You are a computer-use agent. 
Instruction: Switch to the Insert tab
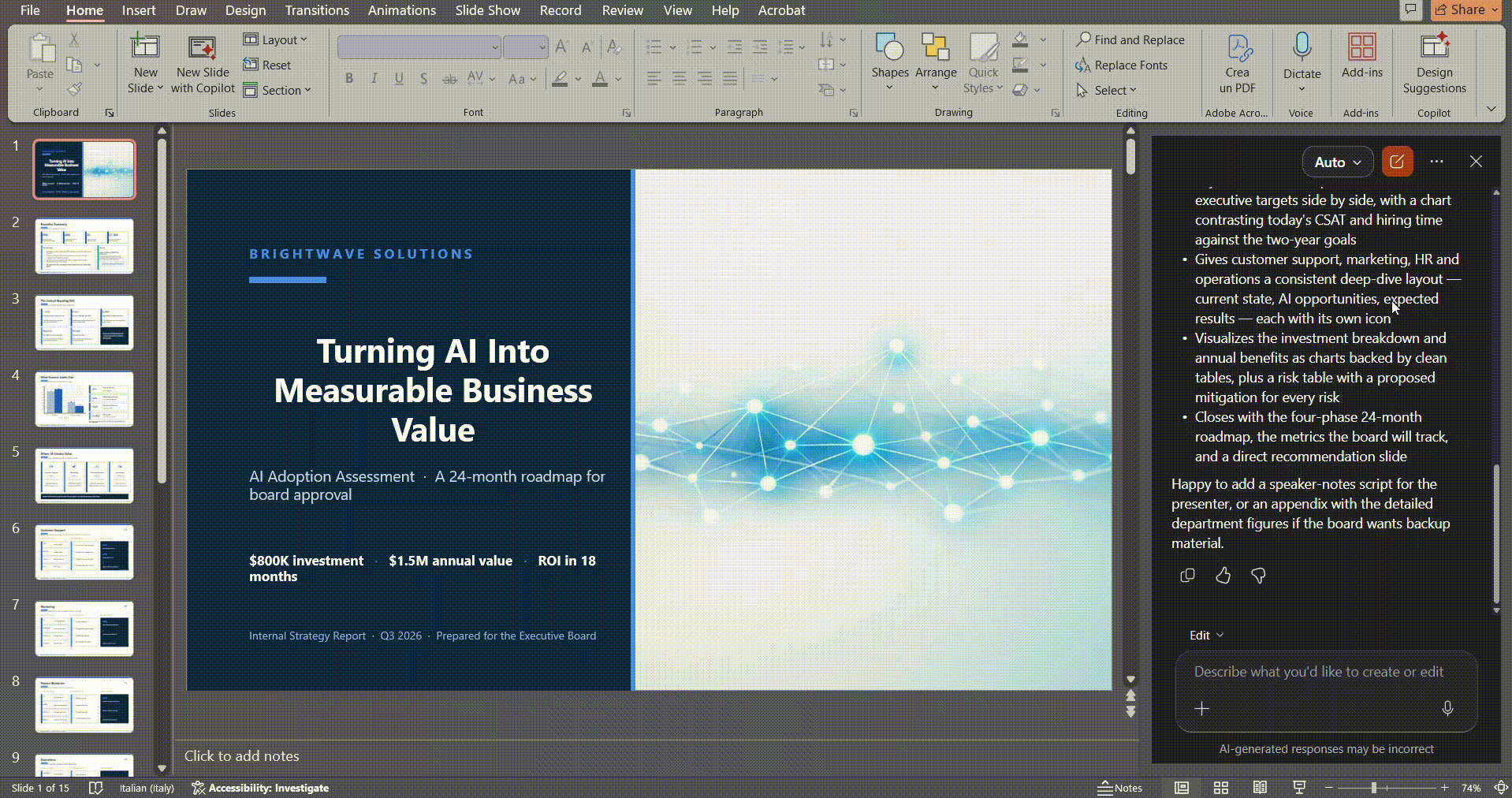[139, 10]
